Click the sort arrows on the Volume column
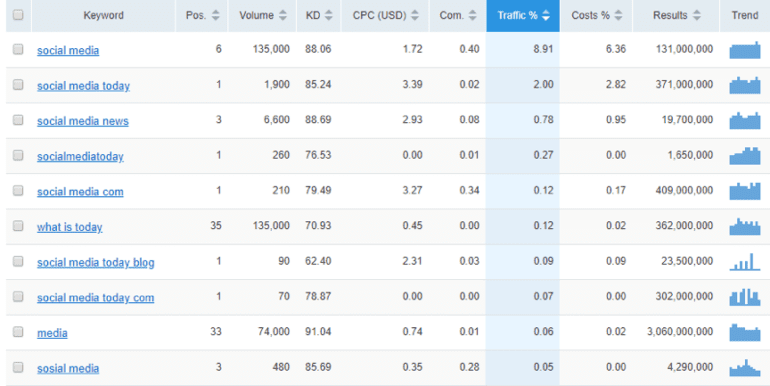Image resolution: width=770 pixels, height=386 pixels. pos(282,15)
